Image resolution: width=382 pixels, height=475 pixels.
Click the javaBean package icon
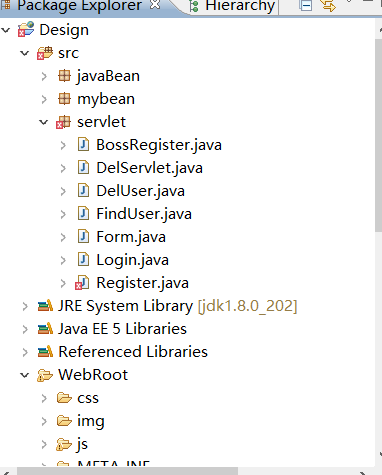coord(64,76)
